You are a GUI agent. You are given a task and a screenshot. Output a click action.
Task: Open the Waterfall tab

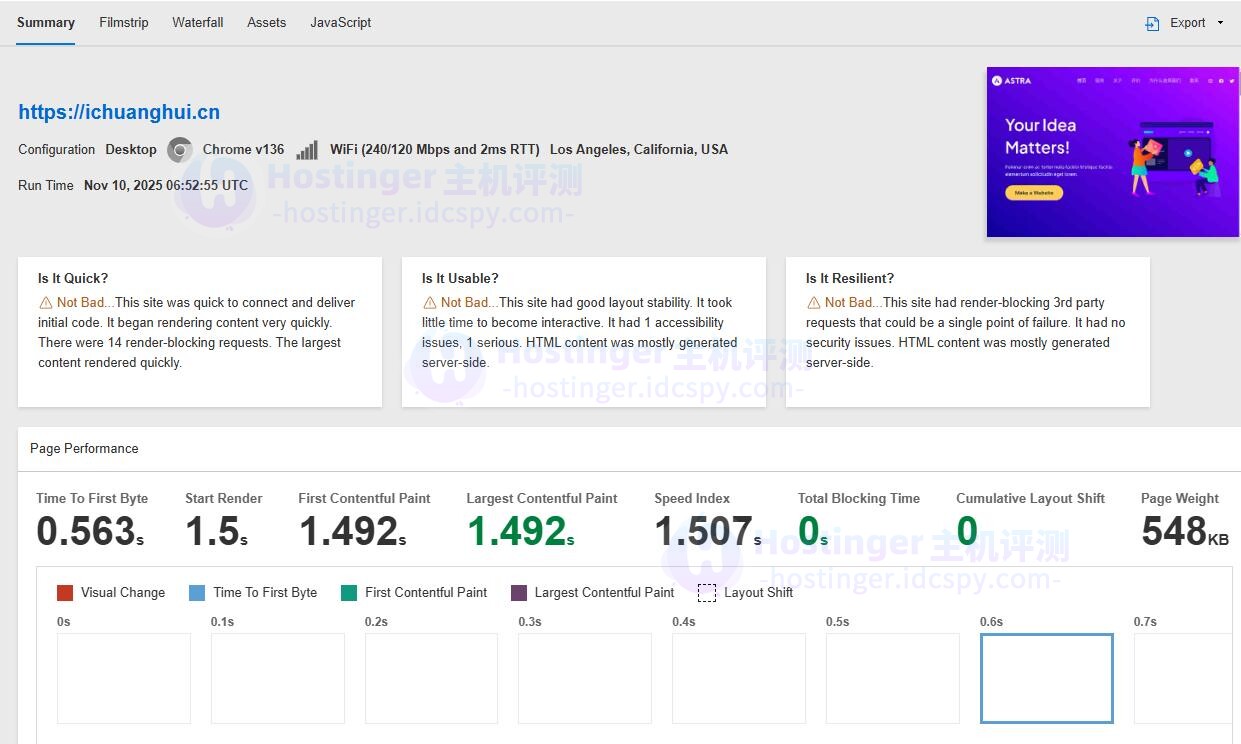198,22
